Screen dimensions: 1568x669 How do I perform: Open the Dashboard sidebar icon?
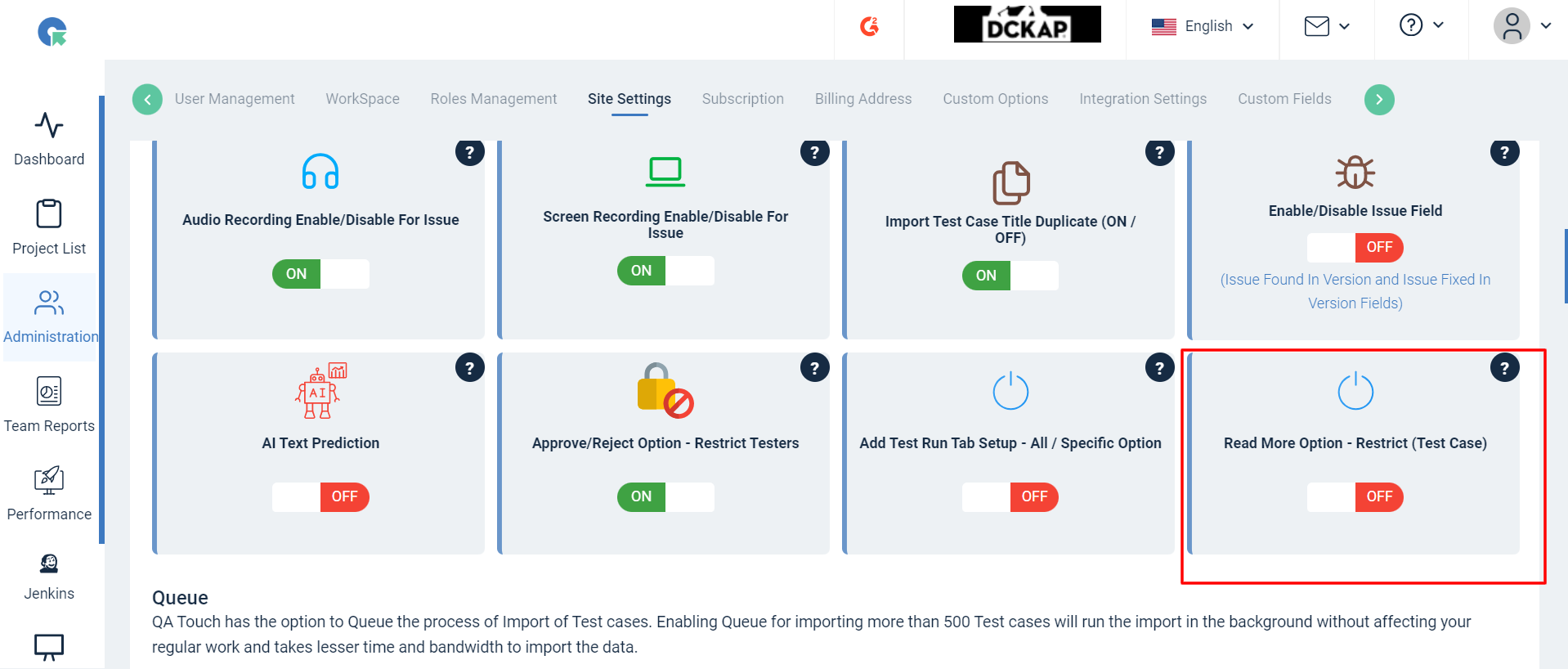(x=49, y=126)
